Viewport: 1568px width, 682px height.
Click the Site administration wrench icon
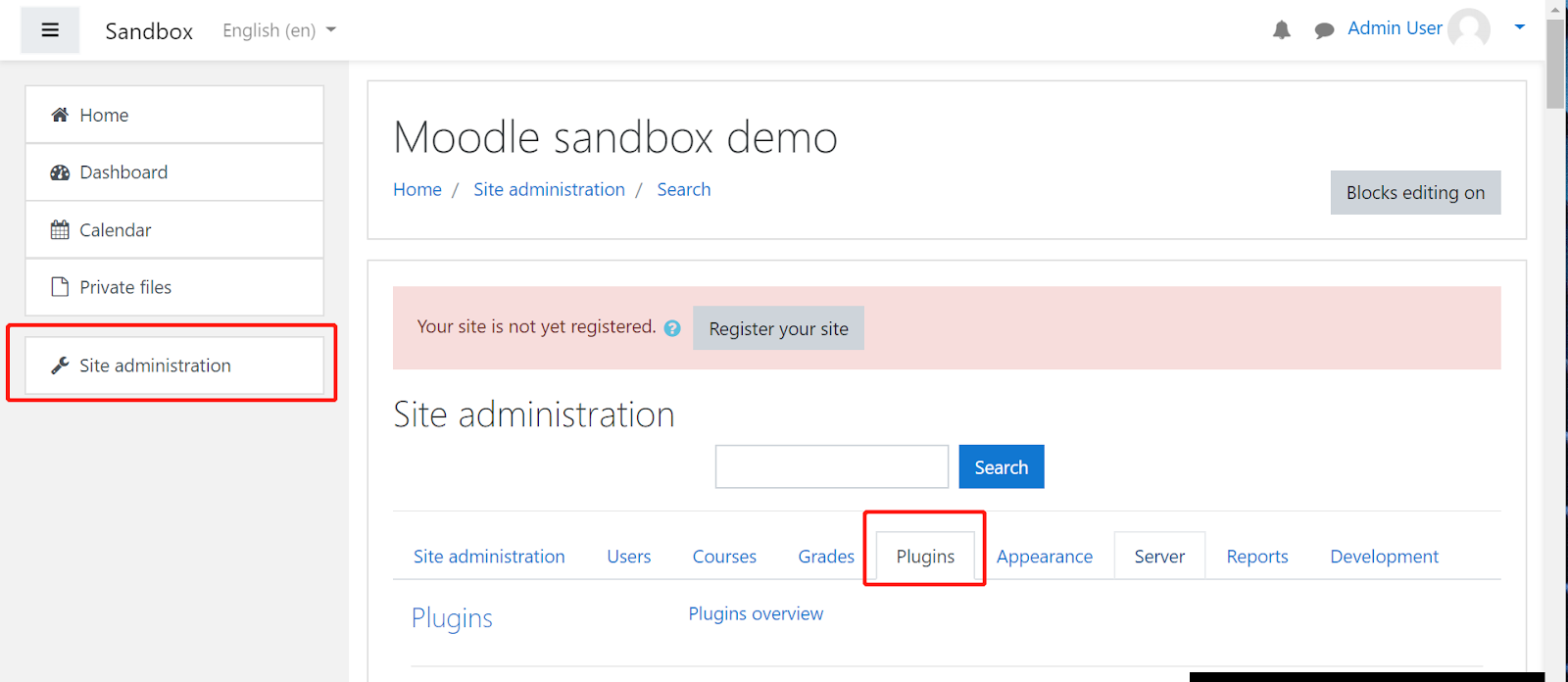pyautogui.click(x=60, y=365)
